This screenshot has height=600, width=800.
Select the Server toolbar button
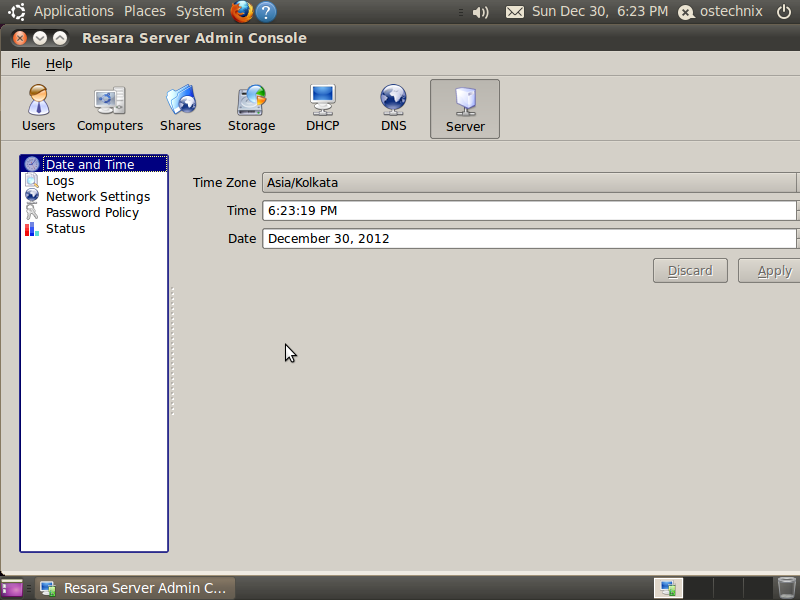(x=465, y=109)
